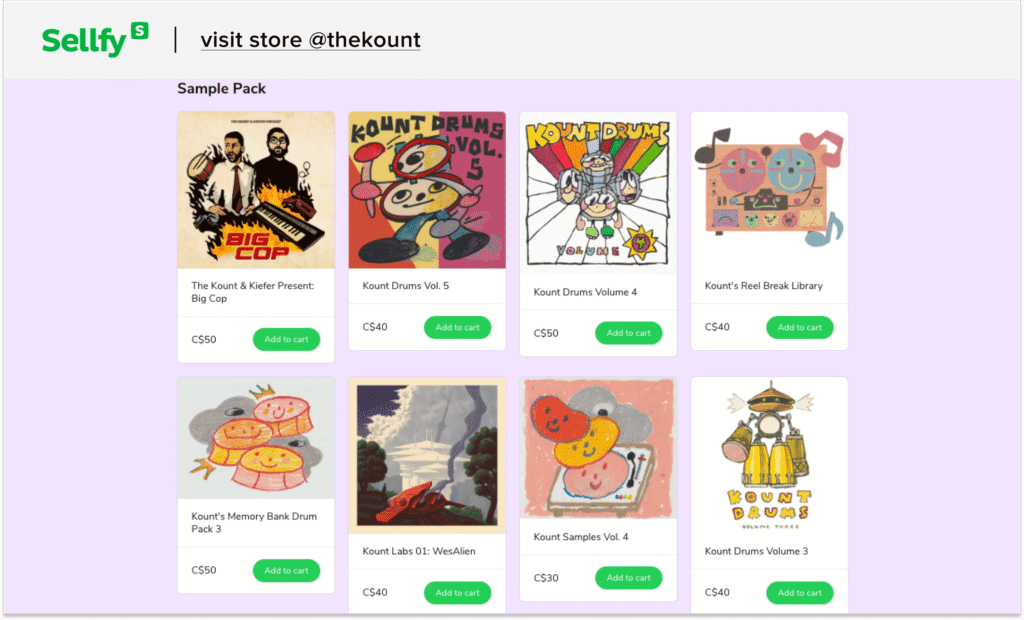Open the Kount Drums Volume 4 artwork
The image size is (1024, 620).
[x=598, y=192]
